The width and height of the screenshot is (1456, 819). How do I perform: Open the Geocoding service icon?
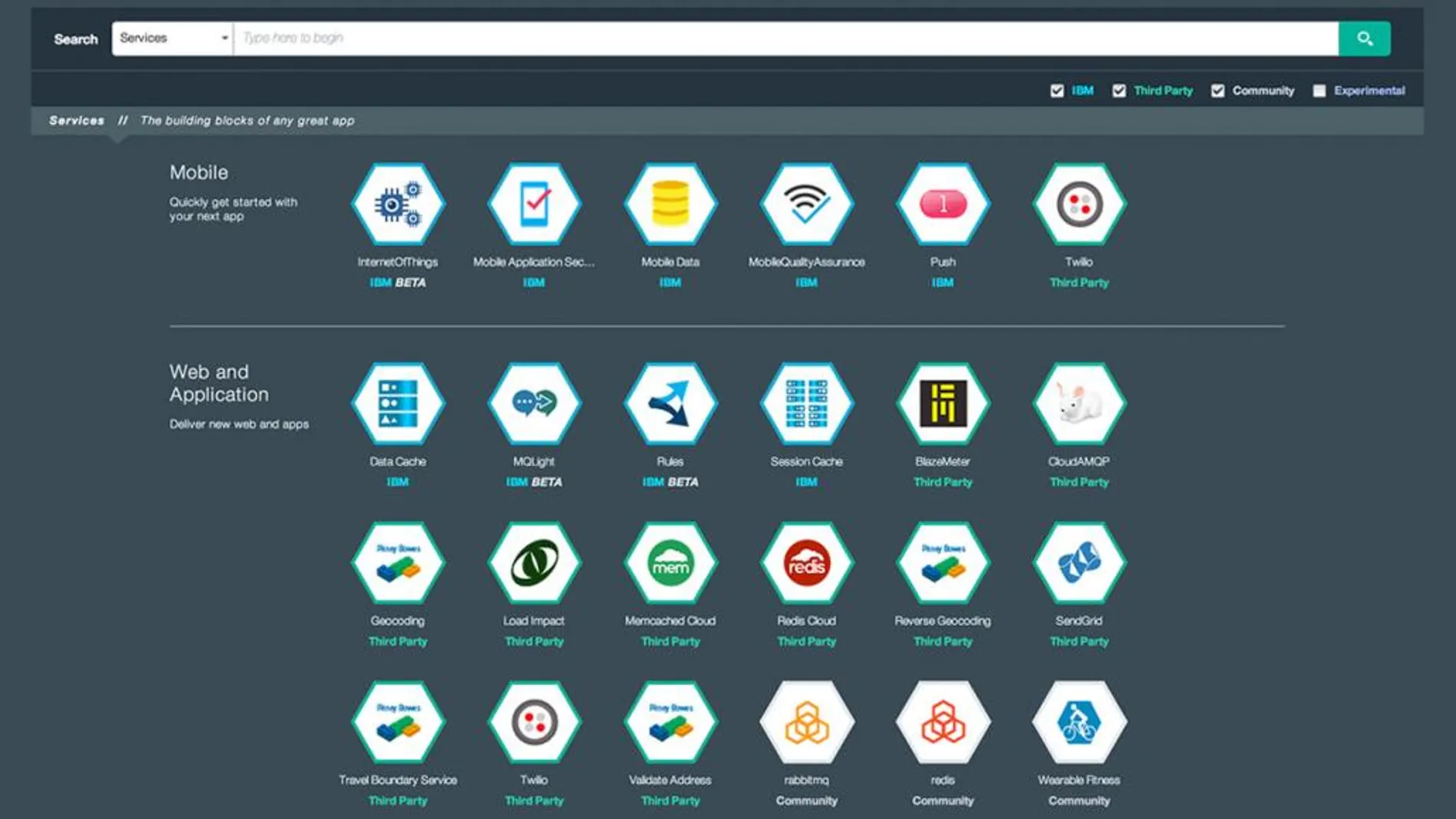pos(398,563)
